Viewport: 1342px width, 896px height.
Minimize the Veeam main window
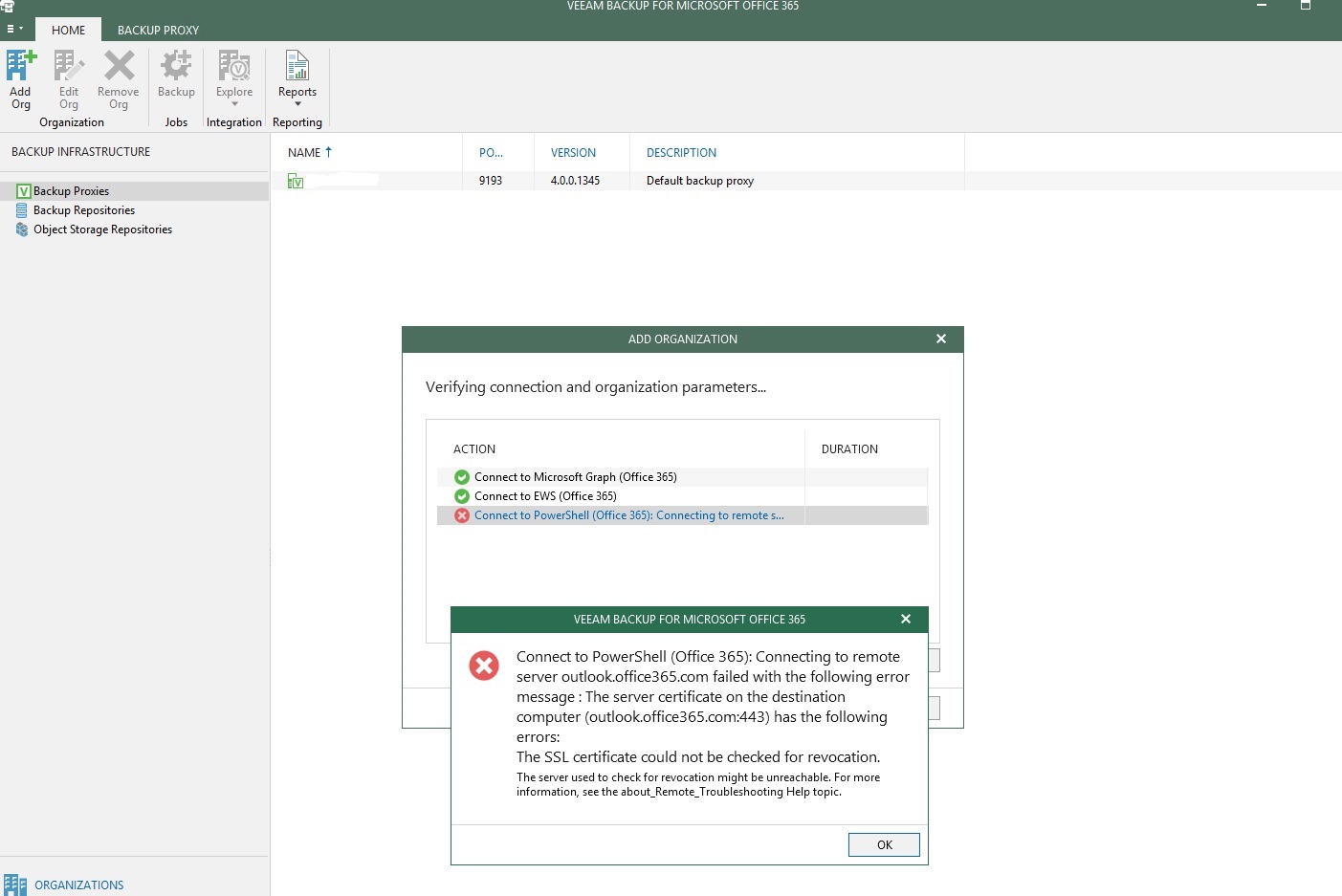(1261, 6)
